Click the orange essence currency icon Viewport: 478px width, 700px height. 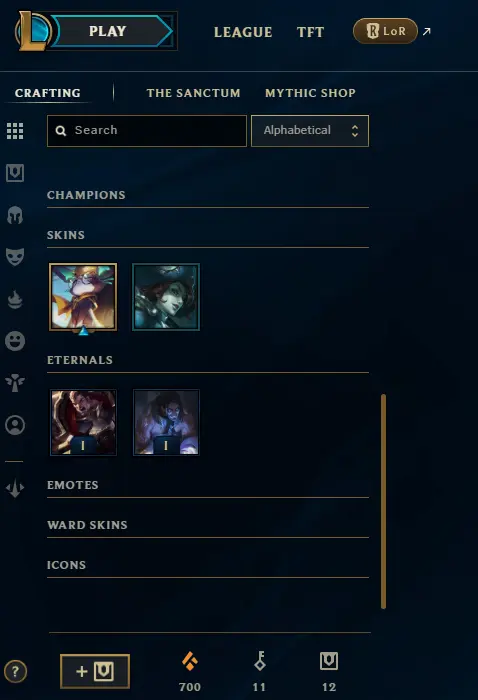[190, 661]
